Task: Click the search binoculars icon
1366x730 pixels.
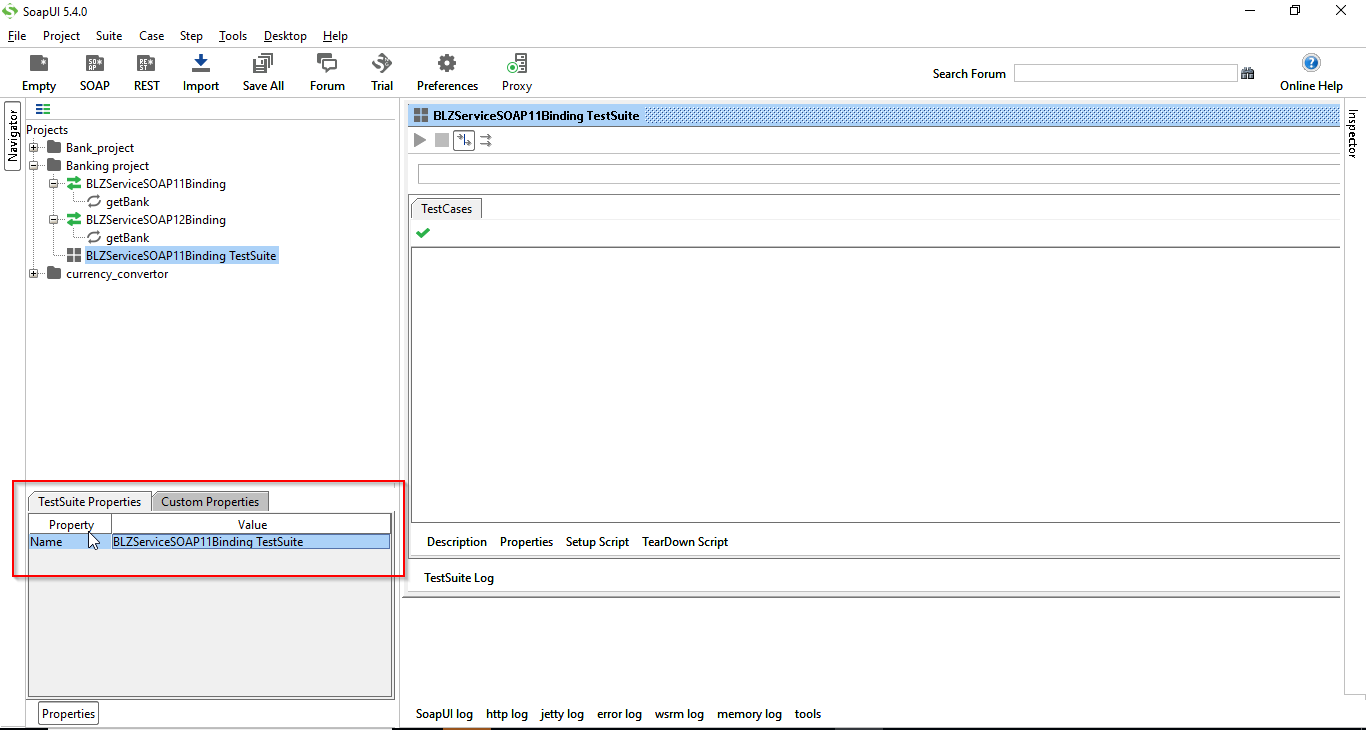Action: coord(1247,73)
